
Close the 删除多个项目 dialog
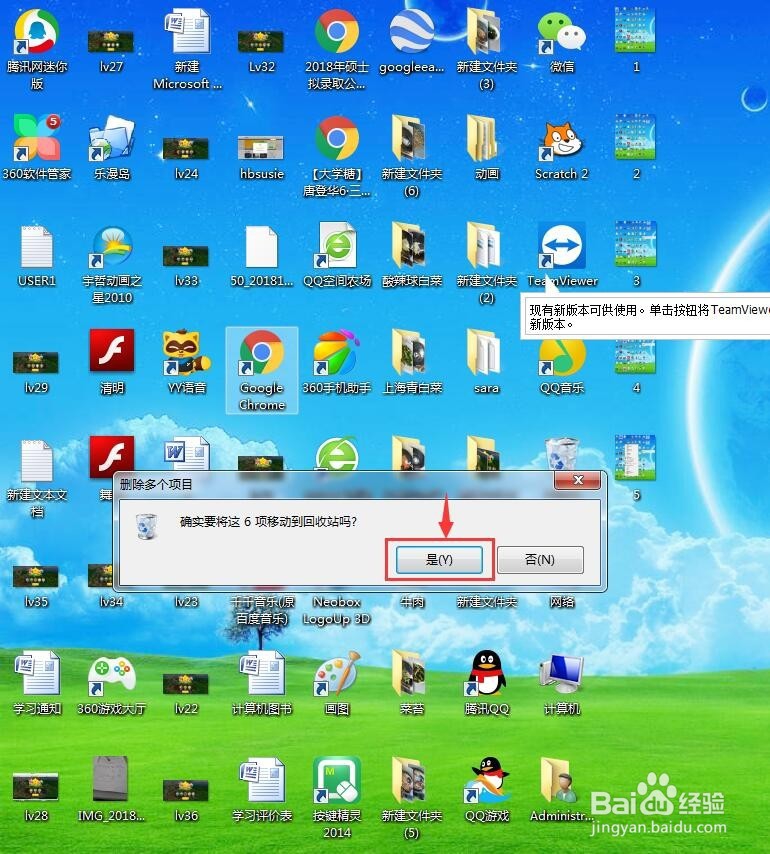pos(578,480)
